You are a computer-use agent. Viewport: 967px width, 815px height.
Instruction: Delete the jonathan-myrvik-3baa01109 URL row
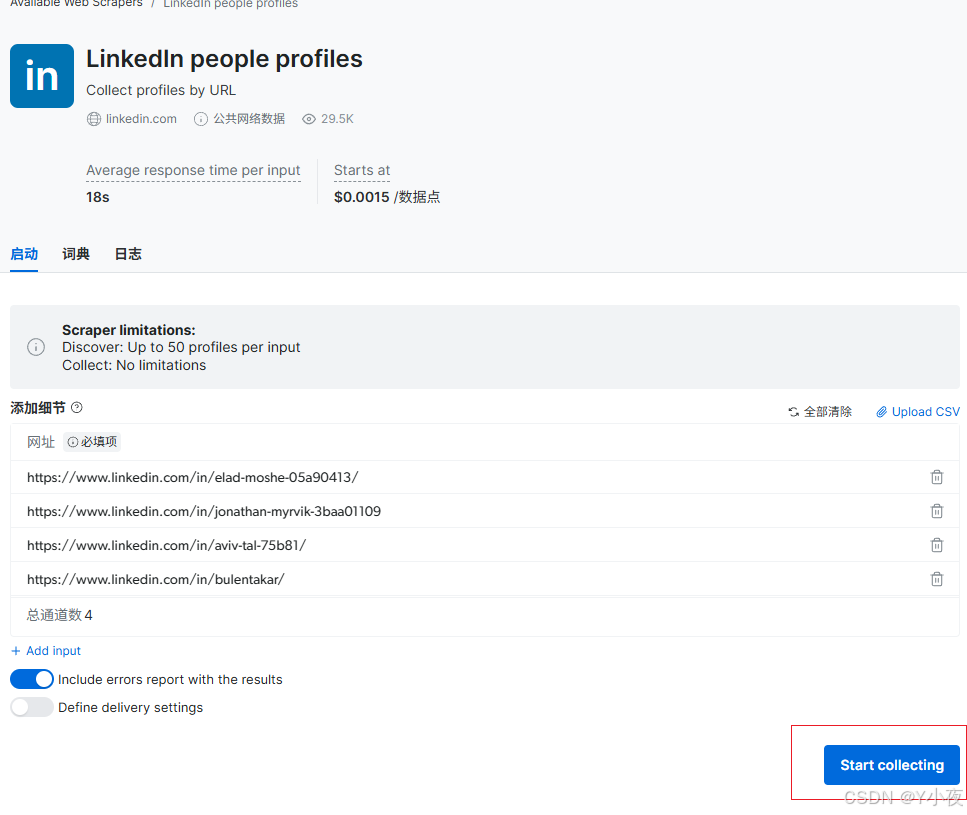(937, 511)
